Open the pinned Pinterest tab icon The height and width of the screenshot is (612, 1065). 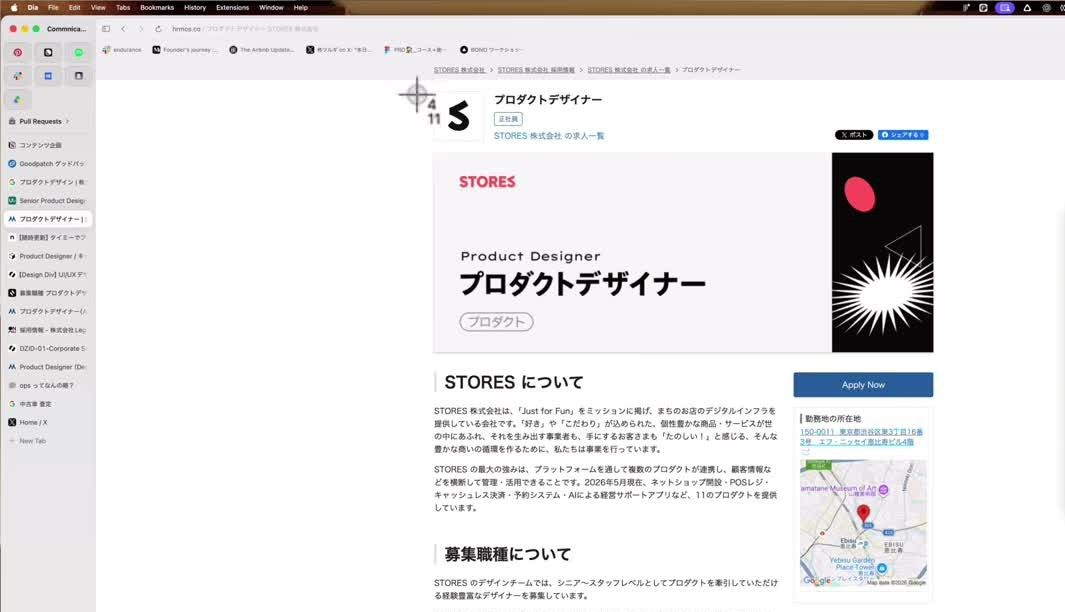[18, 52]
